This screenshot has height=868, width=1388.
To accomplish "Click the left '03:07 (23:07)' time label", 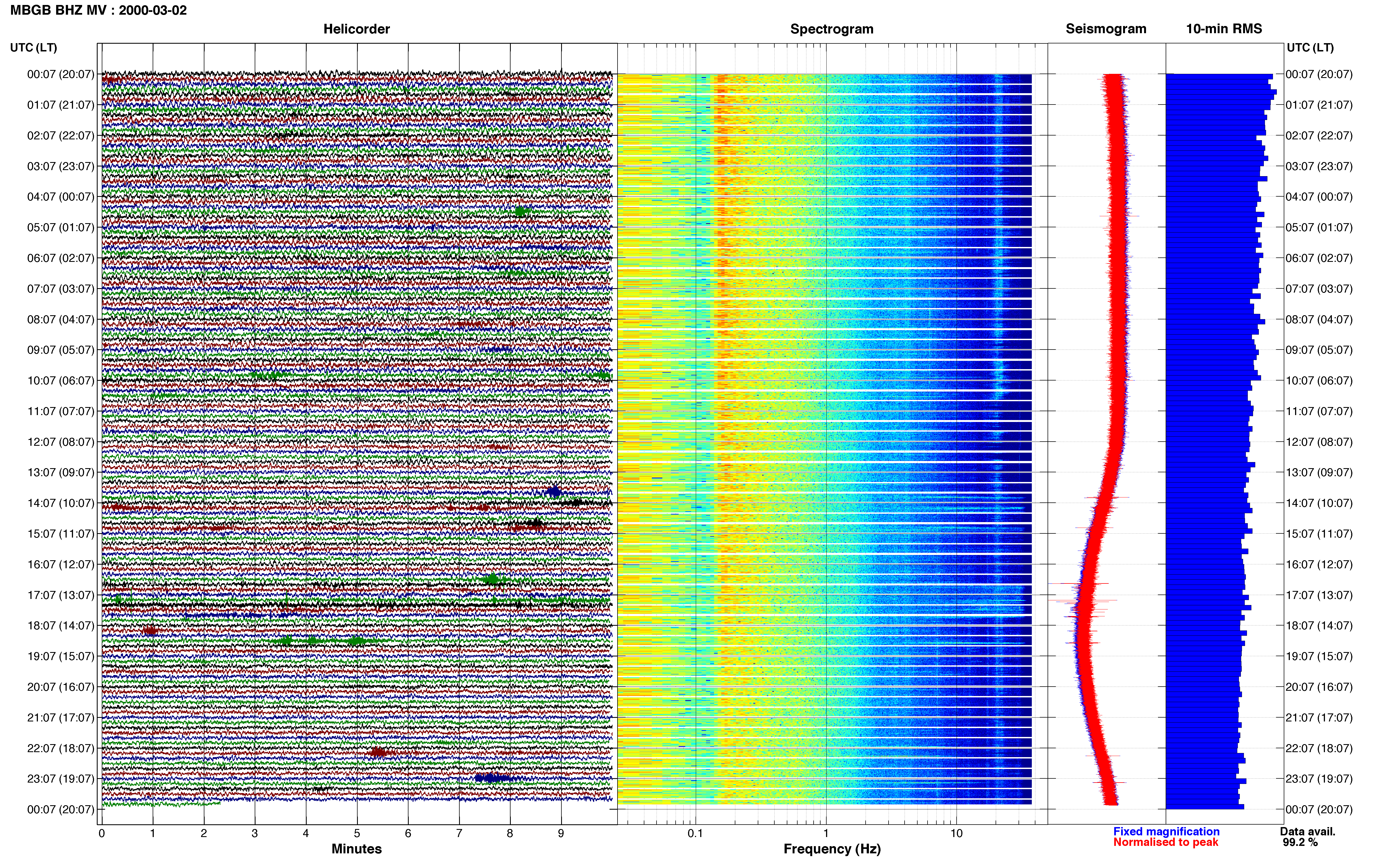I will [x=61, y=166].
